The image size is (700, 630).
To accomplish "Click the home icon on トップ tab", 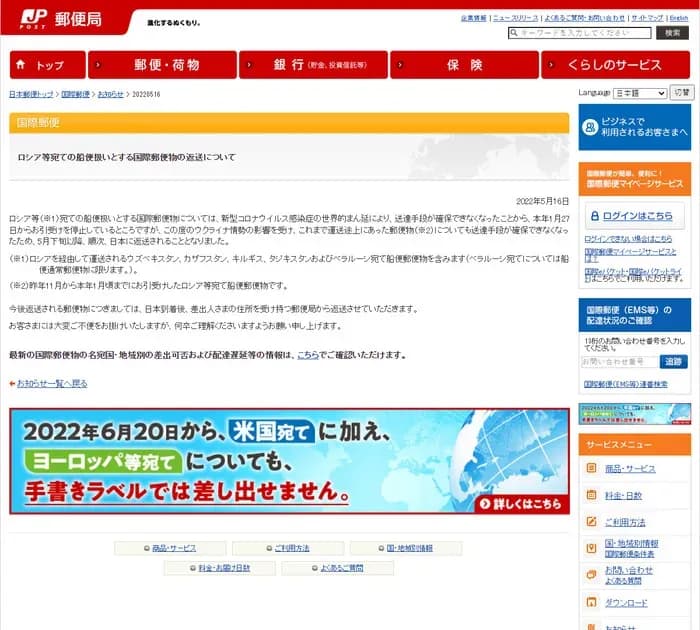I will click(24, 66).
